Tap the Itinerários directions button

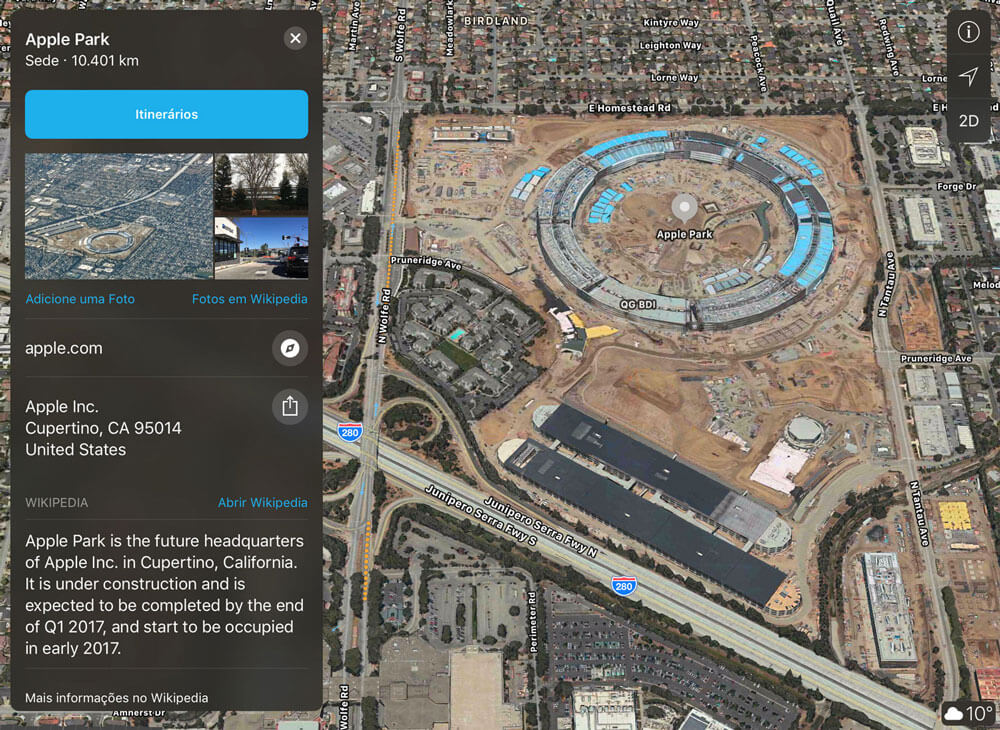click(x=166, y=114)
